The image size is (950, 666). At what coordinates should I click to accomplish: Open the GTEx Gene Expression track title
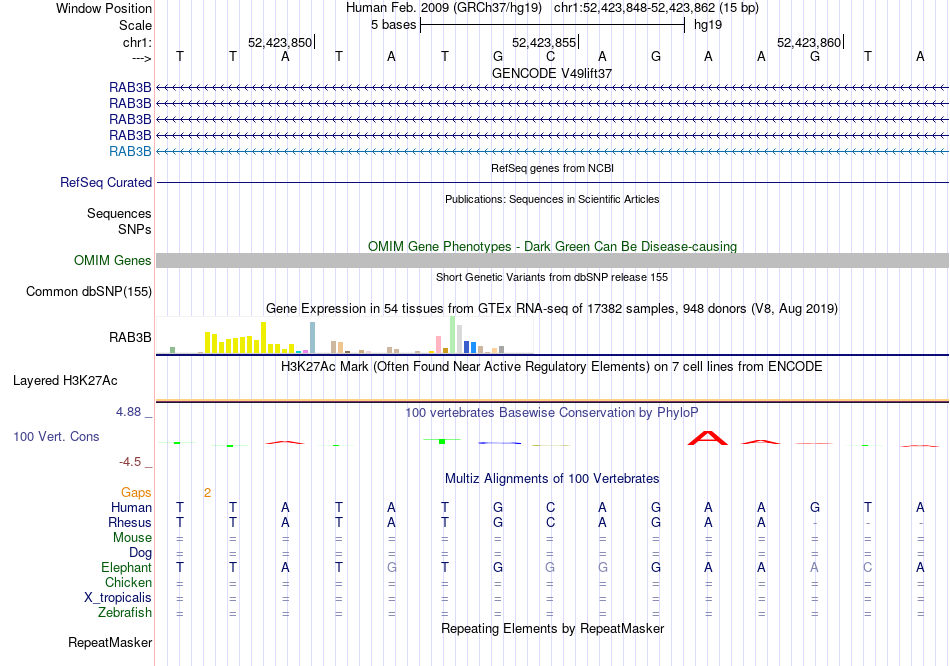[552, 308]
